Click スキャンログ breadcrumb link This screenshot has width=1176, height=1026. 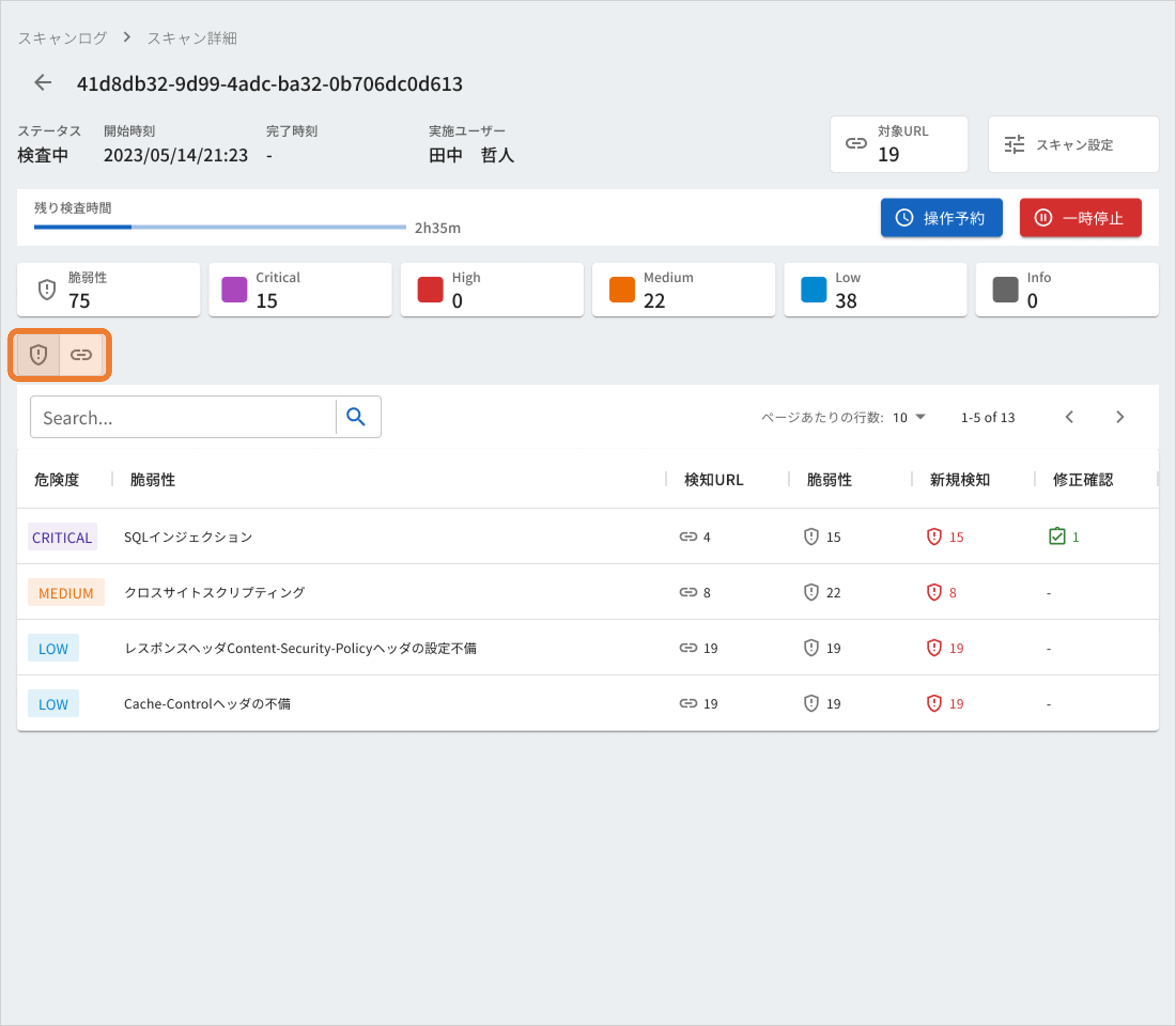point(63,39)
